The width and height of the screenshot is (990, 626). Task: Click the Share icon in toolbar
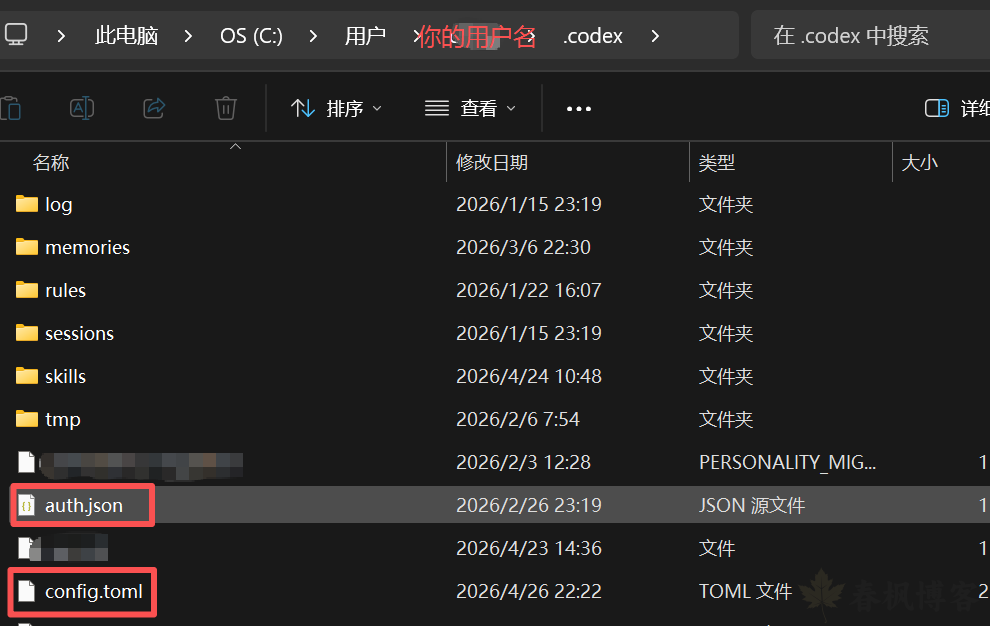[x=154, y=109]
